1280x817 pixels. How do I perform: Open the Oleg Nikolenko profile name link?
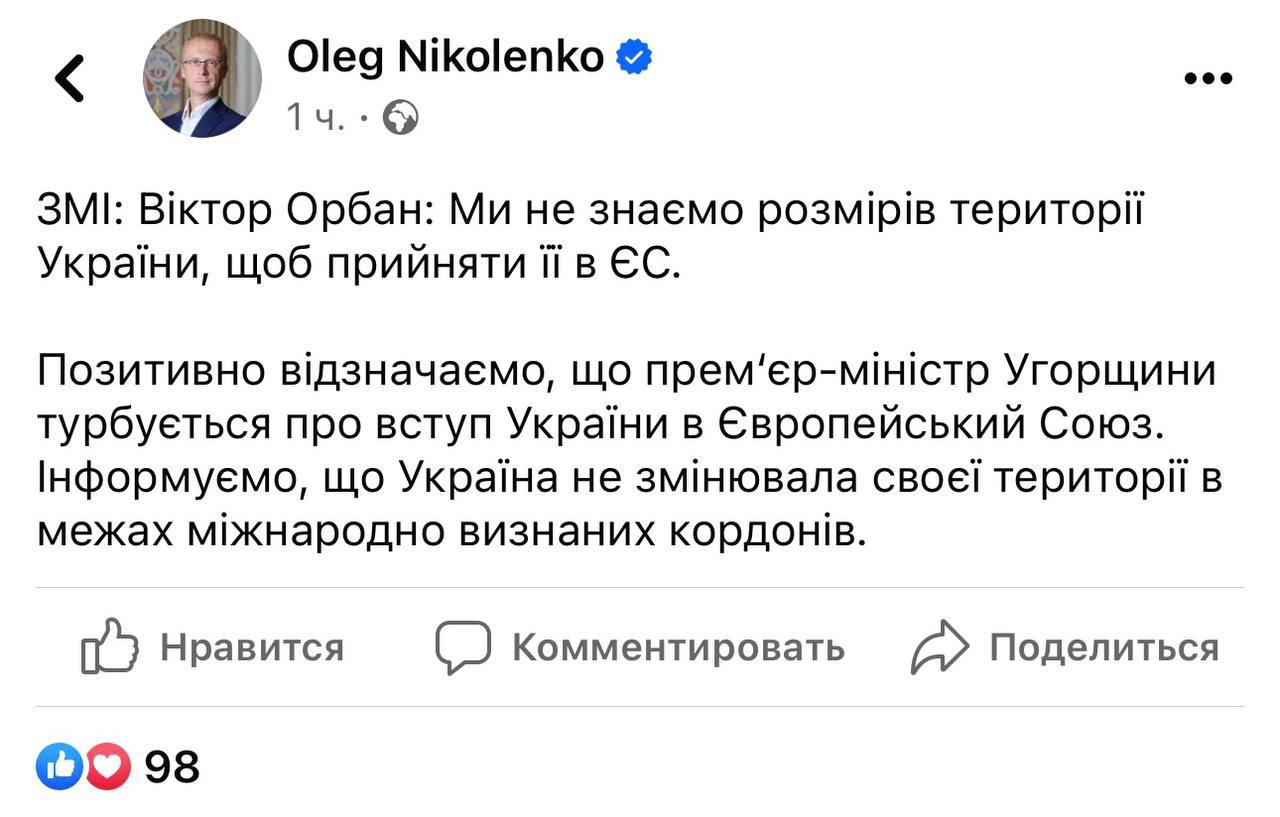[x=445, y=58]
